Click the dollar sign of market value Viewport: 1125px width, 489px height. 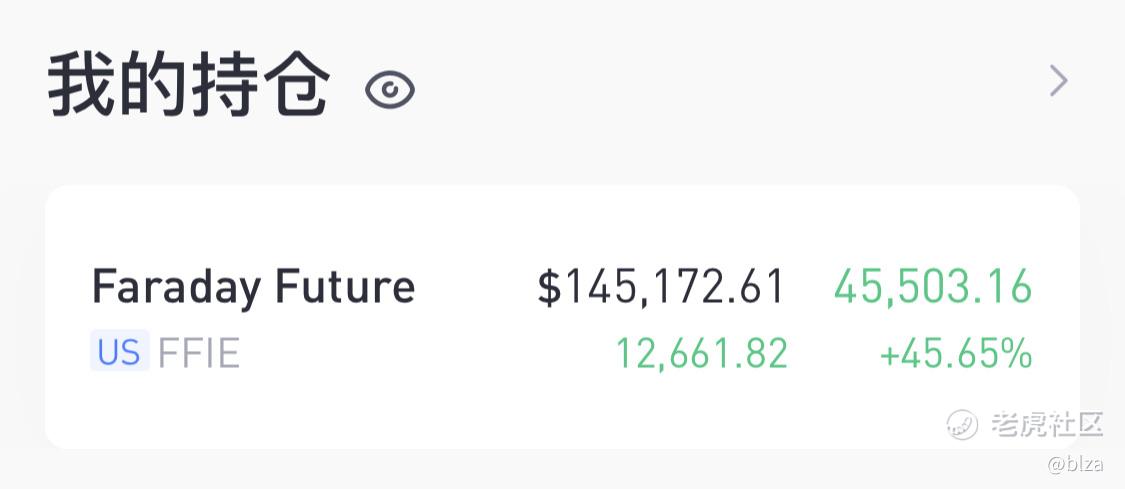(x=549, y=288)
